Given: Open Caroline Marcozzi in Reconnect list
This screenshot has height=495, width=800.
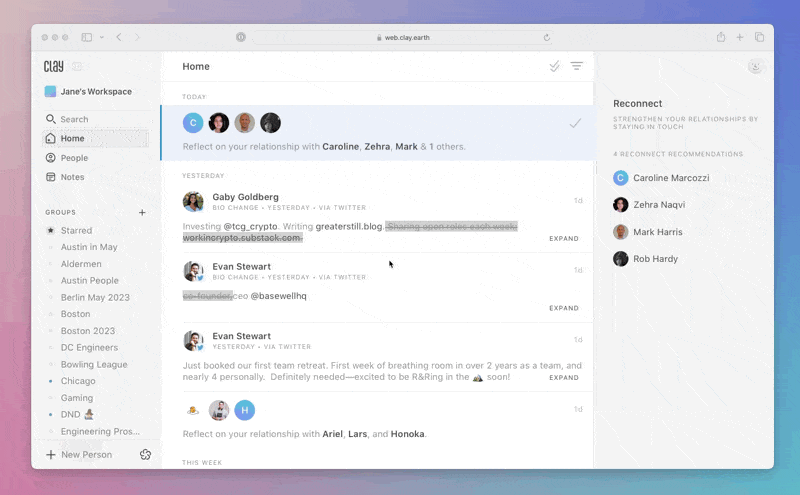Looking at the screenshot, I should coord(673,178).
